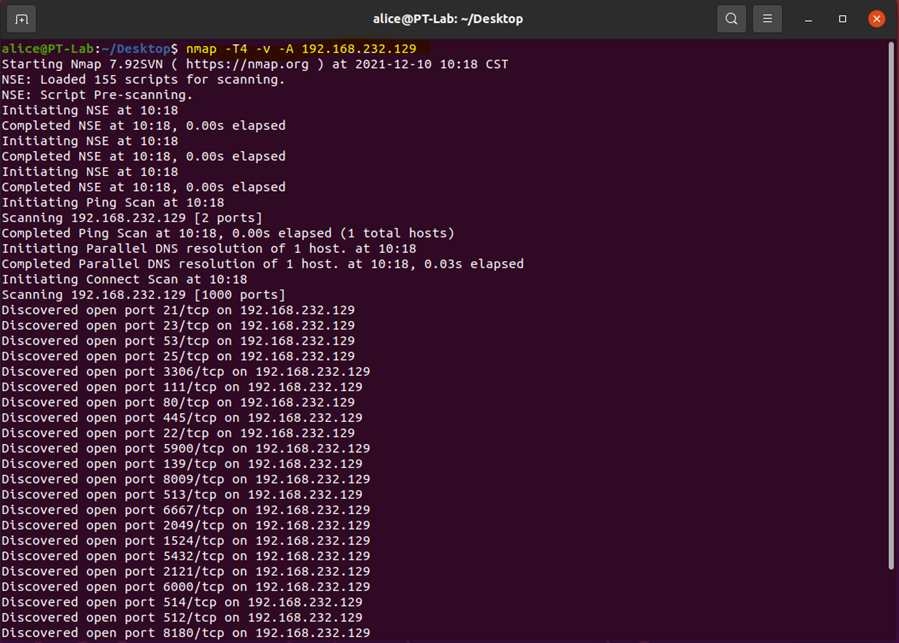Click 'Scanning 192.168.232.129 [1000 ports]' line
The image size is (899, 643).
[x=143, y=295]
